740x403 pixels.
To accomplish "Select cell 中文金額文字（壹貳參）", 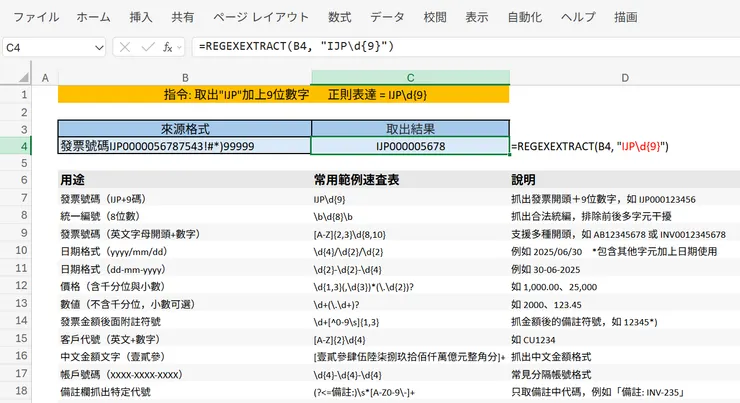I will coord(185,357).
